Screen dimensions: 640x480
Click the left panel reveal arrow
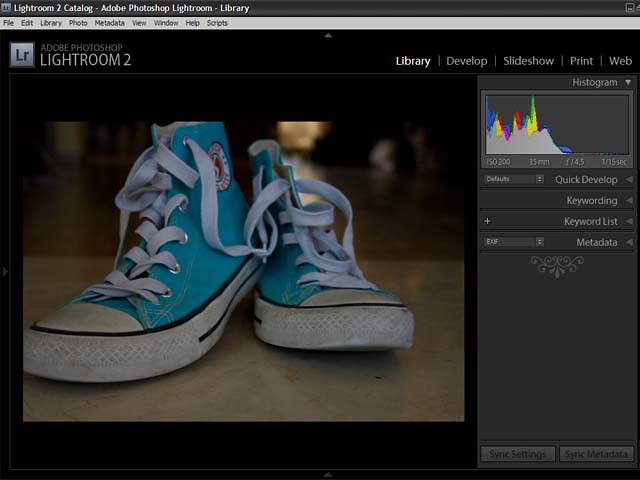point(5,271)
